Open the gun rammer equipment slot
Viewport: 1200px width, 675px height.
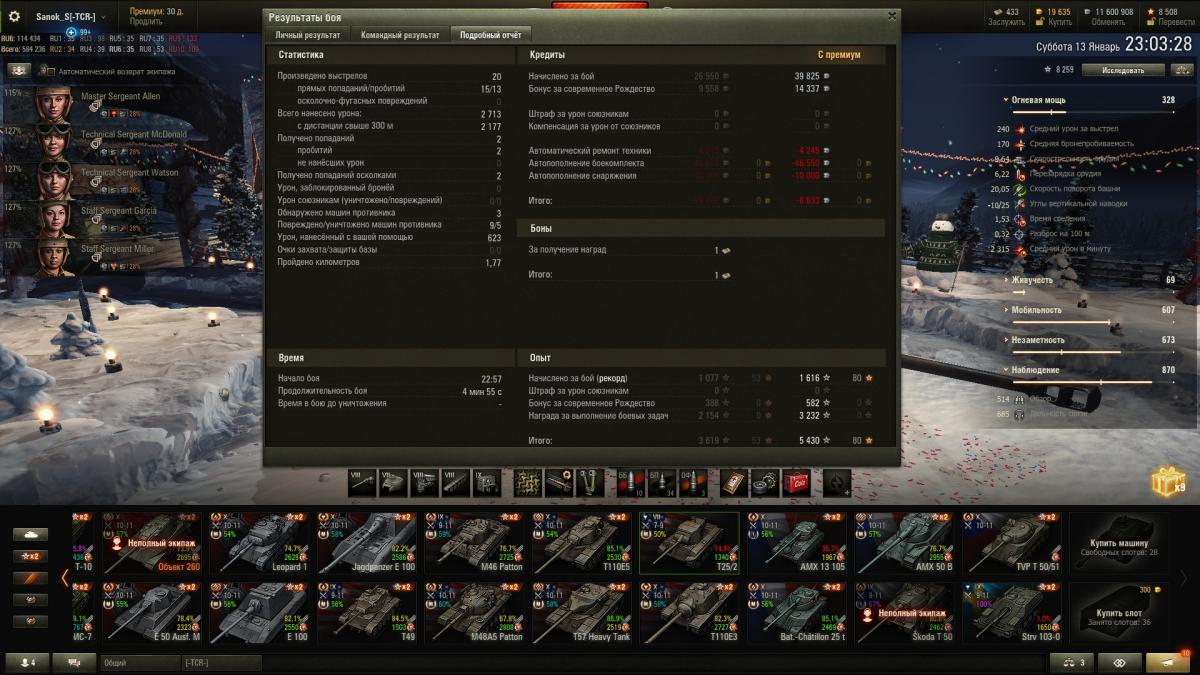tap(559, 482)
